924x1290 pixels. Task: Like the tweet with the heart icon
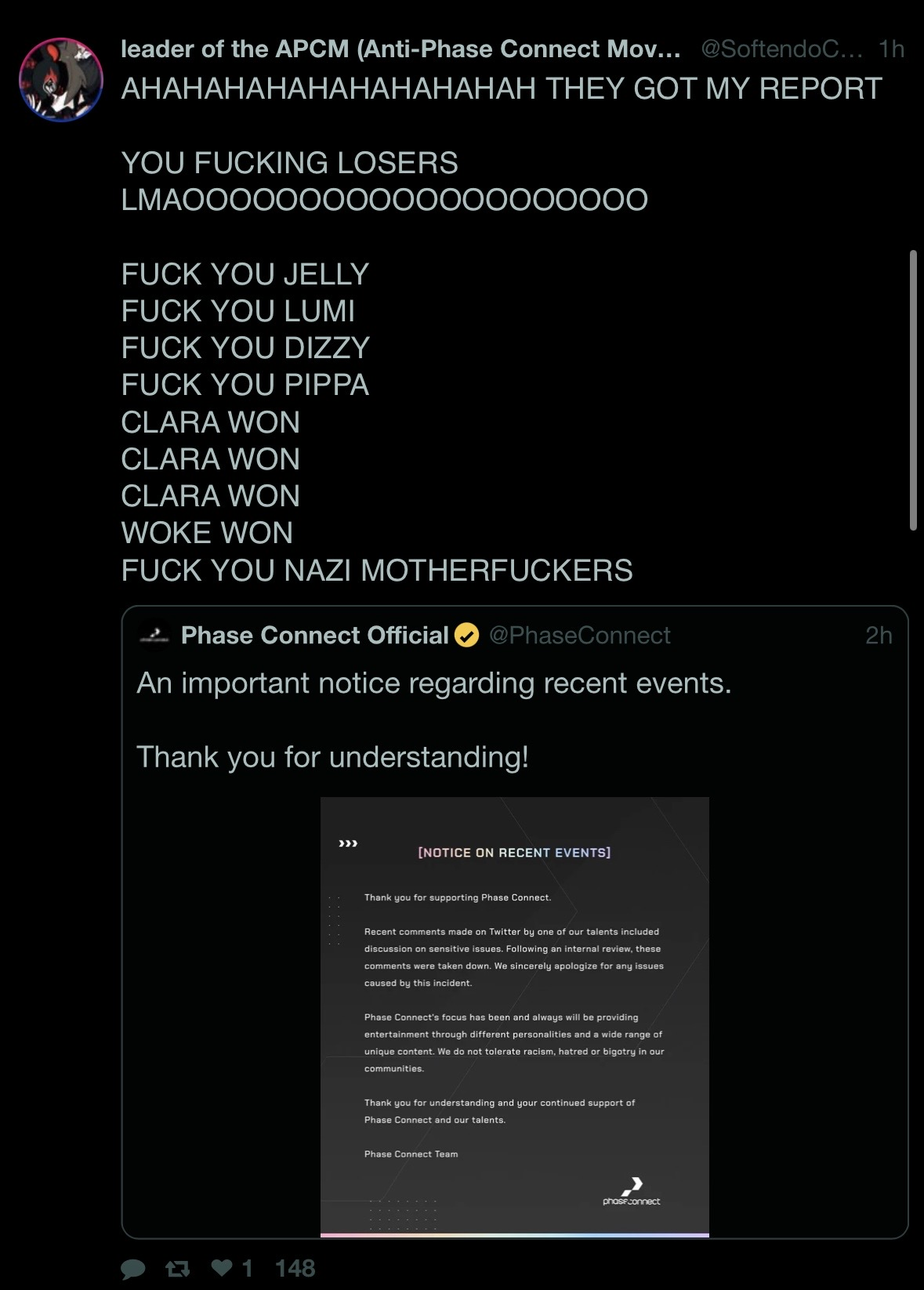tap(223, 1267)
